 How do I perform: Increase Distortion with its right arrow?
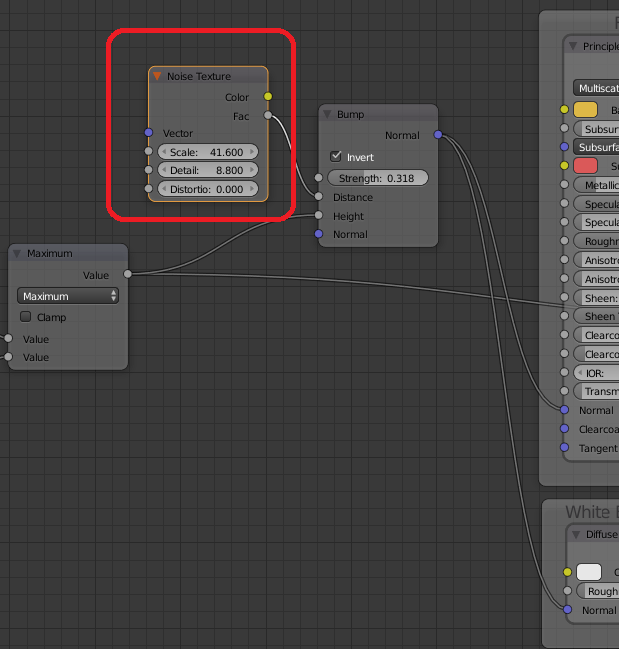pyautogui.click(x=252, y=189)
